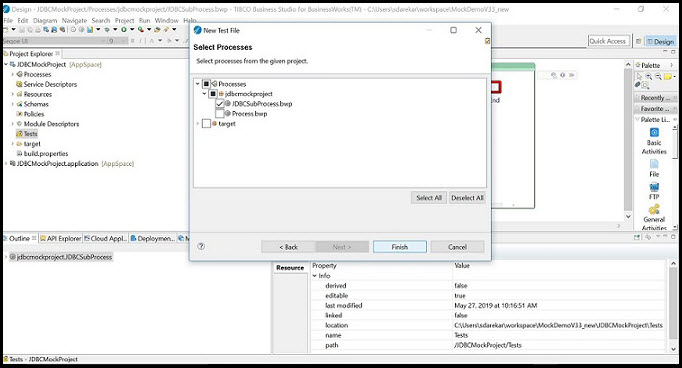Open the Search menu
This screenshot has width=682, height=368.
tap(101, 20)
